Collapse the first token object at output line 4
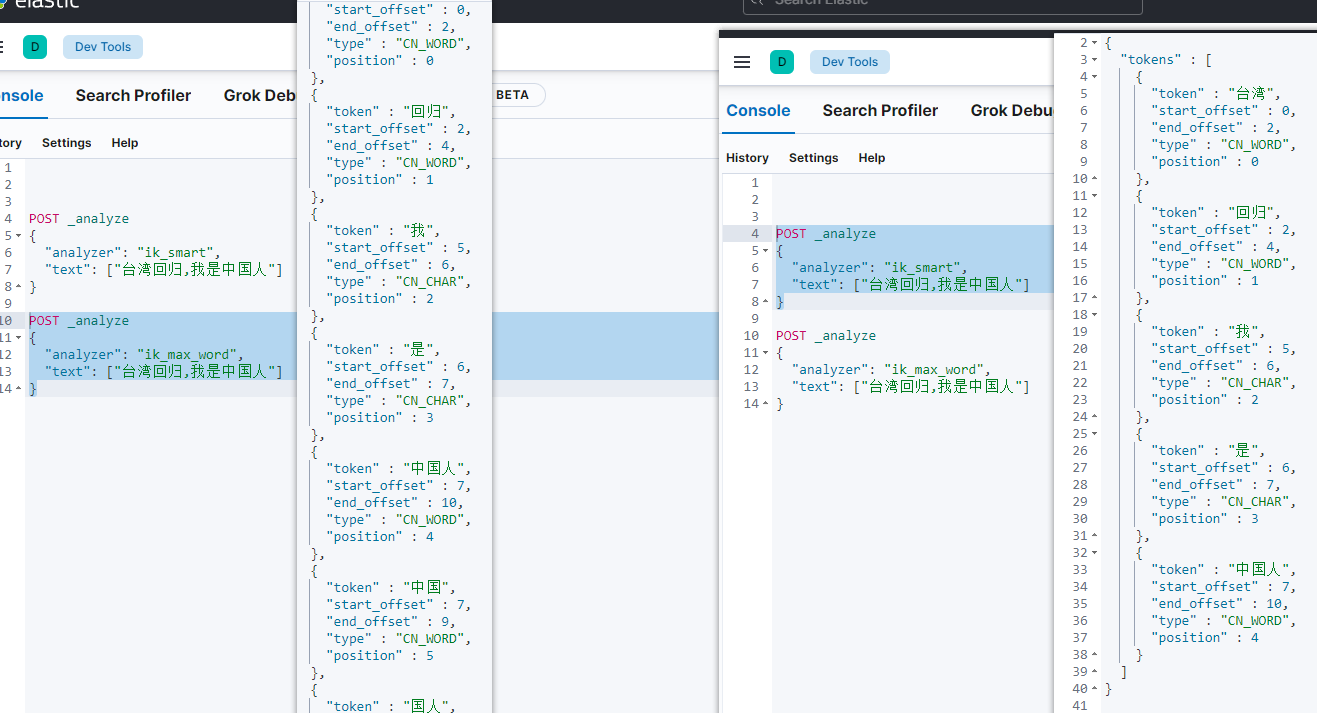1317x713 pixels. (1095, 77)
